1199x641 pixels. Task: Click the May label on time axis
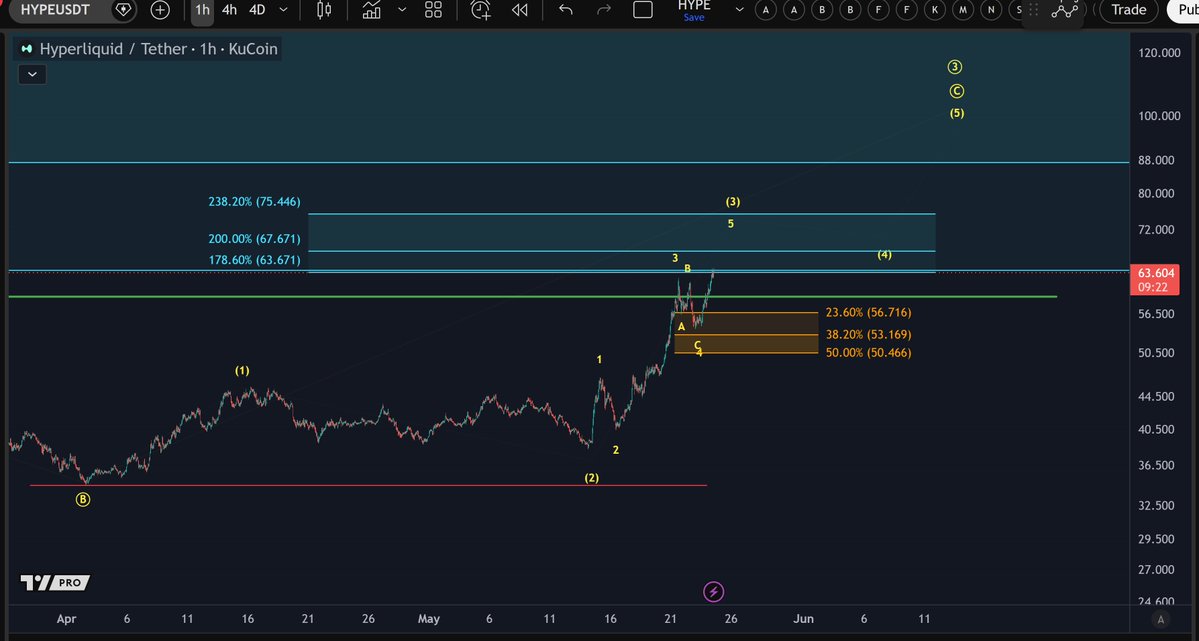point(428,619)
